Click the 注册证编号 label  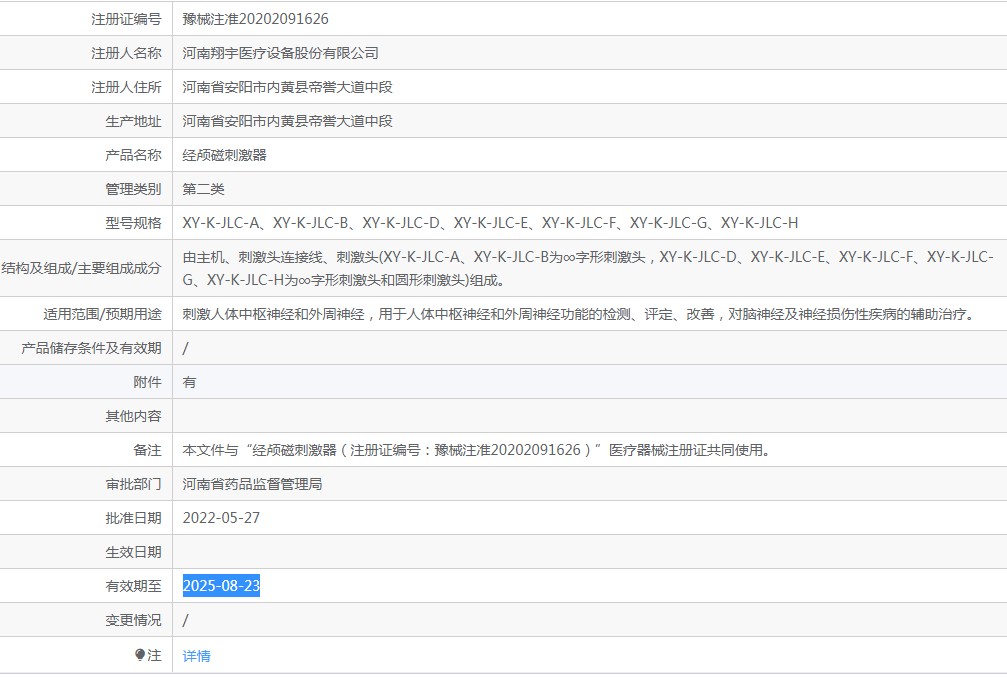[x=127, y=19]
